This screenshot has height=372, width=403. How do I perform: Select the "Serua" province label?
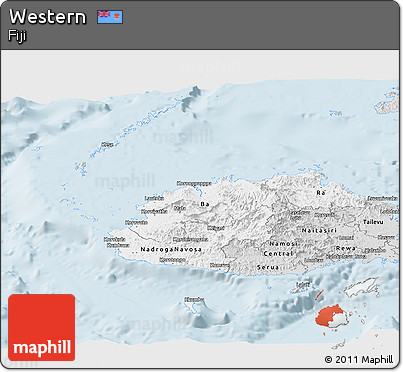[x=268, y=267]
